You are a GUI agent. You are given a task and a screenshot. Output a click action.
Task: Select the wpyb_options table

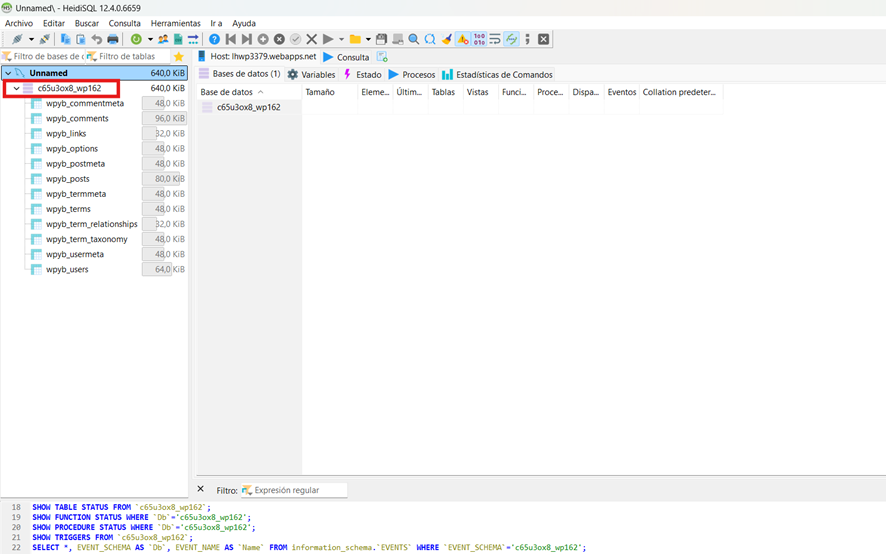click(x=72, y=149)
